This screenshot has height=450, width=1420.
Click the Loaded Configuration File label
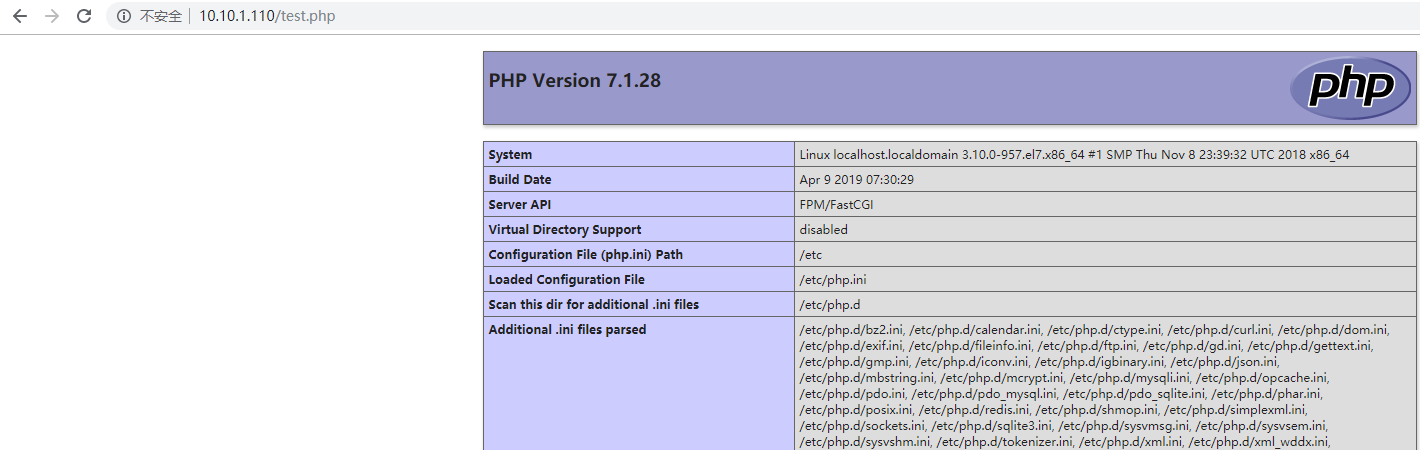(x=567, y=280)
